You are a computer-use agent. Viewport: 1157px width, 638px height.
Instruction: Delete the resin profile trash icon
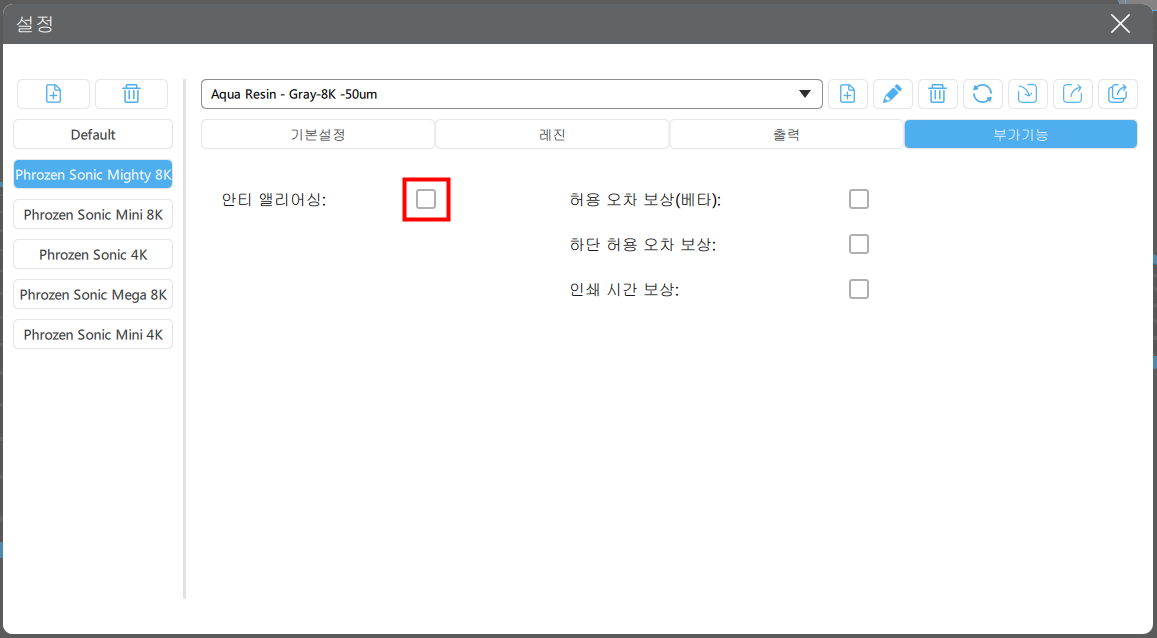[937, 94]
